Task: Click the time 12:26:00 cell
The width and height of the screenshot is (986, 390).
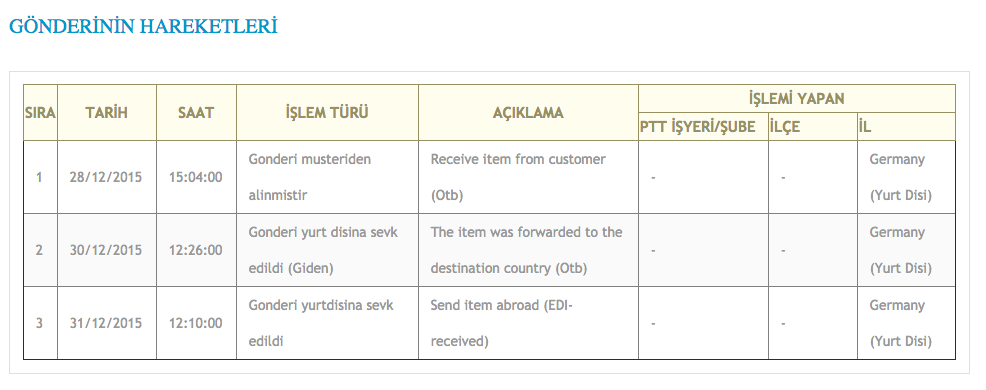Action: coord(196,250)
